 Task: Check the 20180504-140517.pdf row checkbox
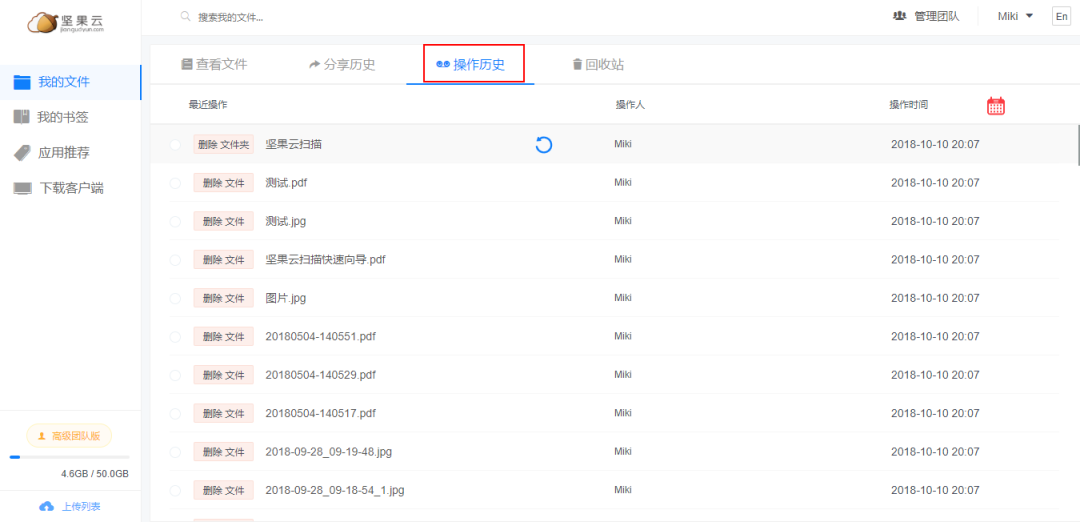tap(175, 414)
